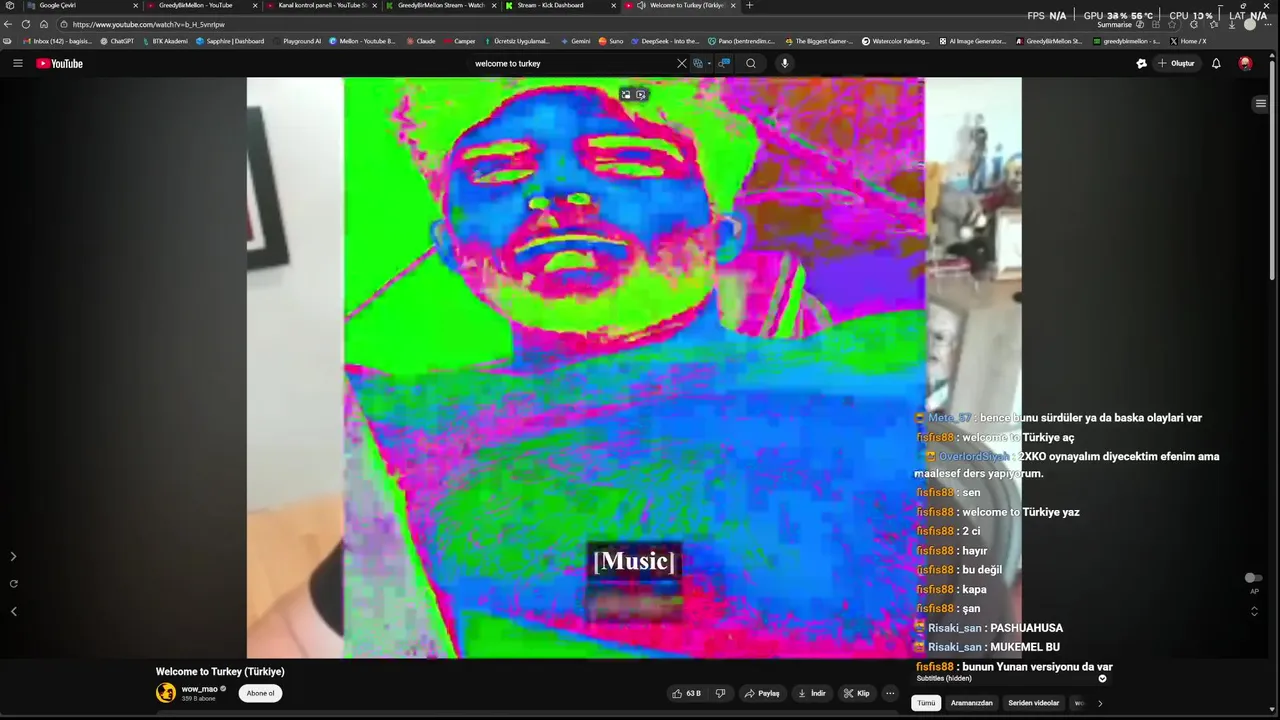Open the AI Image Generator bookmark
The image size is (1280, 720).
pyautogui.click(x=972, y=41)
